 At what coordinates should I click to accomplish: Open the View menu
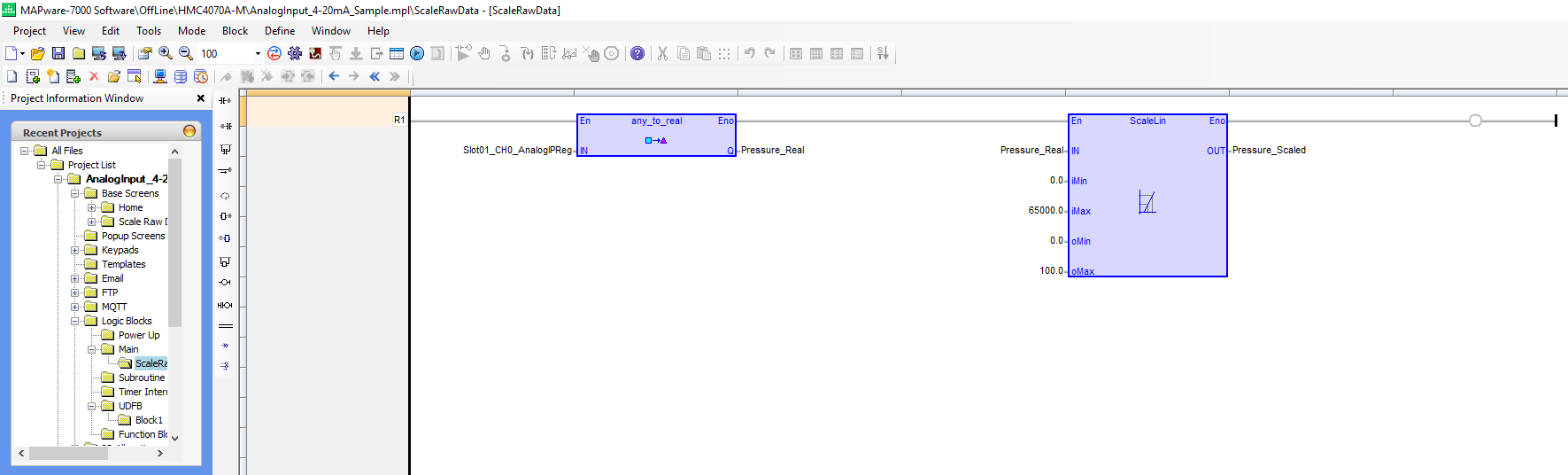coord(74,31)
